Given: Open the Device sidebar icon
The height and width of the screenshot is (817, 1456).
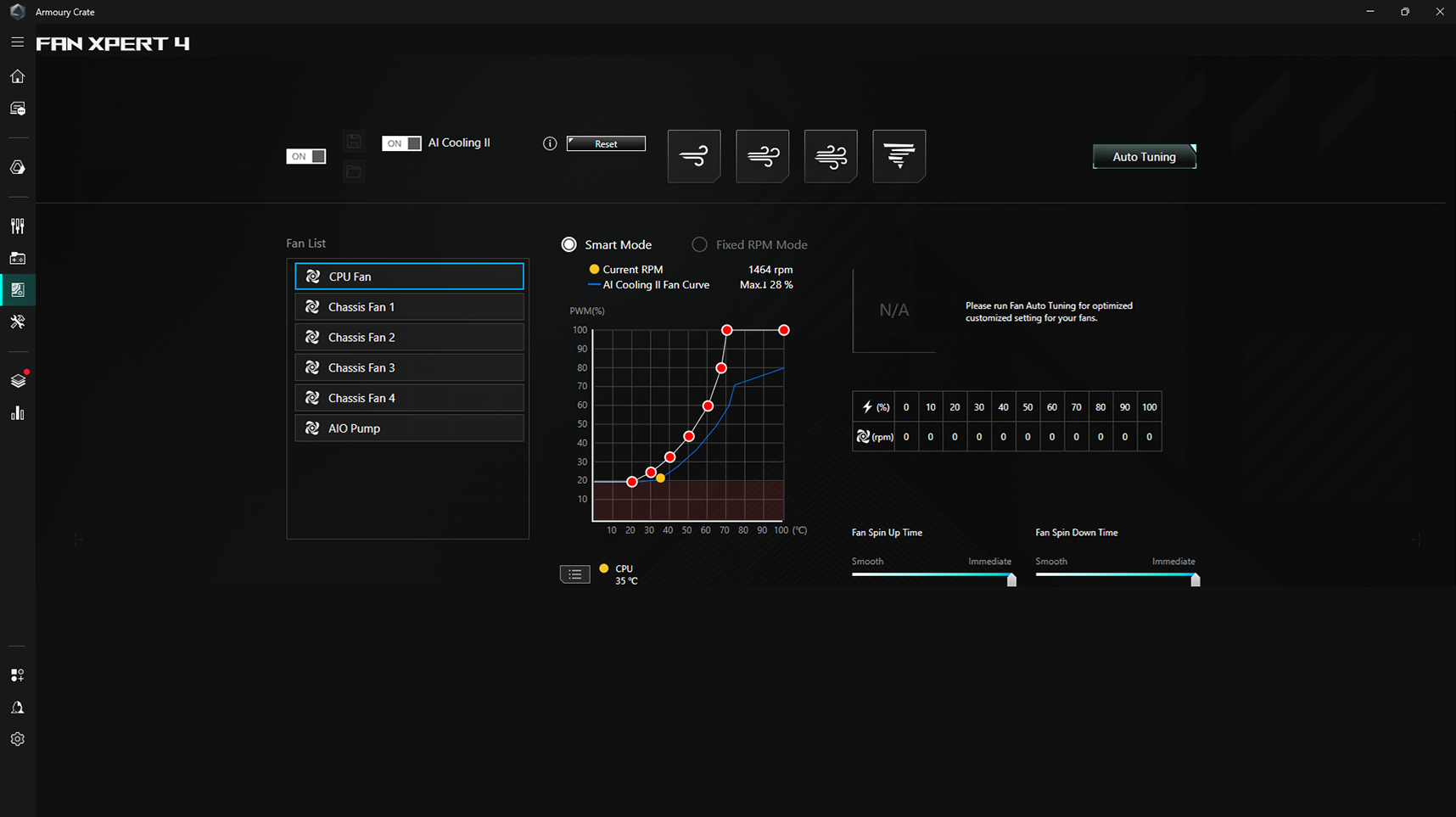Looking at the screenshot, I should pyautogui.click(x=17, y=109).
